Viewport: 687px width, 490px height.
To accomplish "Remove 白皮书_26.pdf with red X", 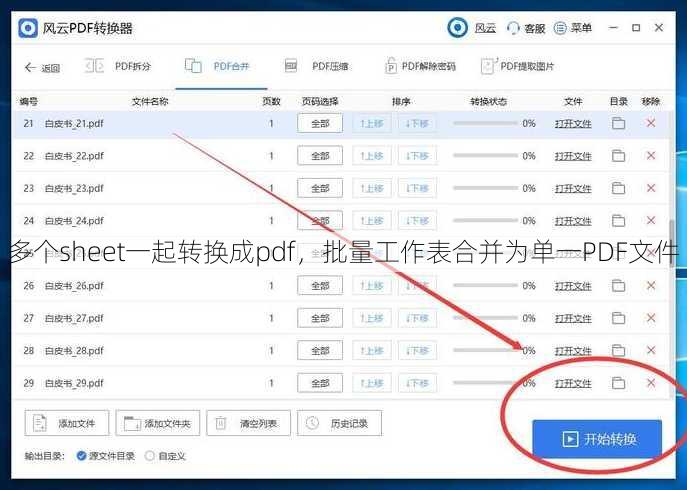I will click(x=651, y=285).
